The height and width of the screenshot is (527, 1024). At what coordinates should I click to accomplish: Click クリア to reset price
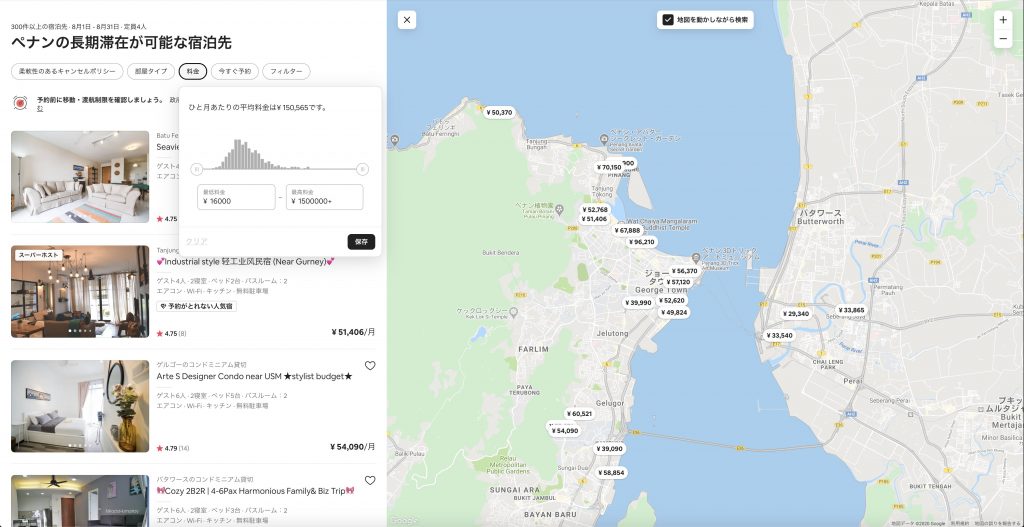(196, 242)
